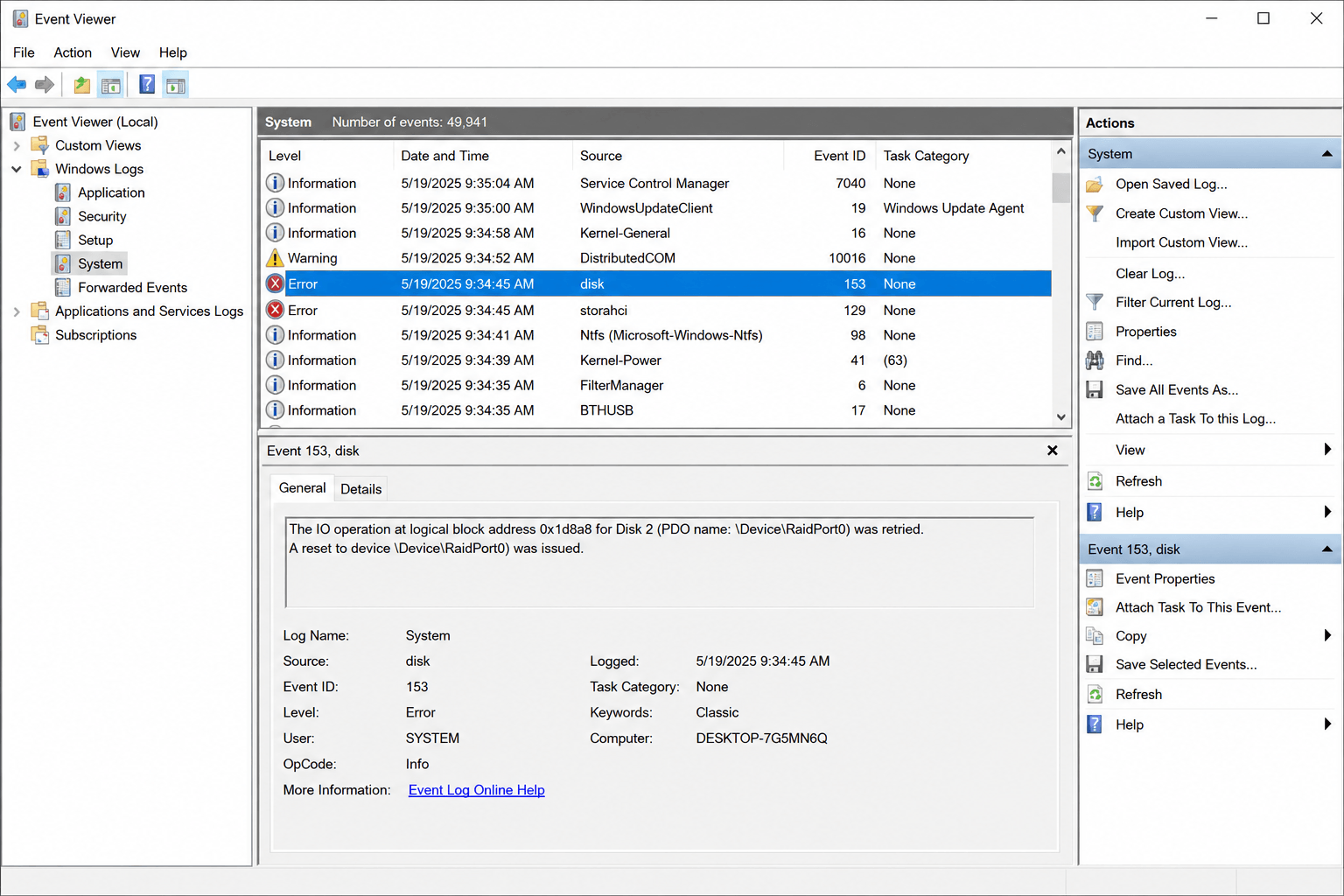
Task: Select the Application log in tree
Action: [x=111, y=193]
